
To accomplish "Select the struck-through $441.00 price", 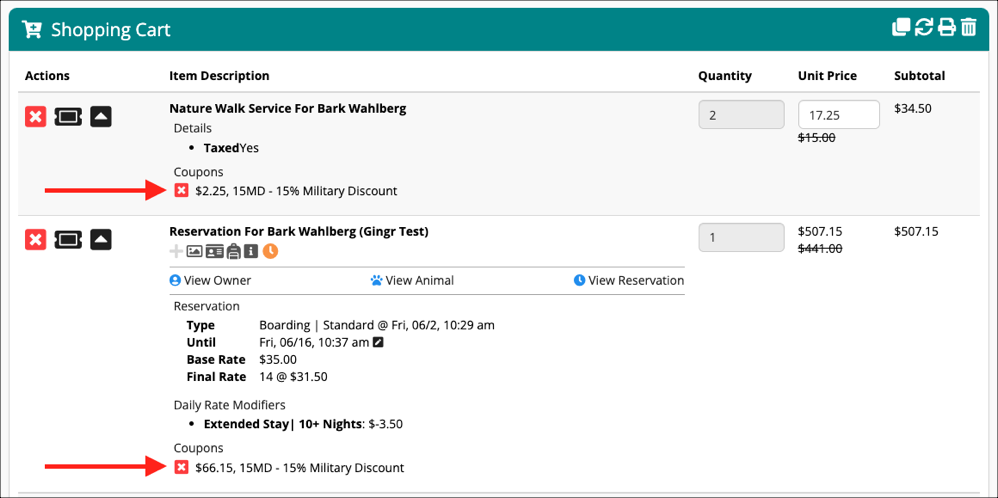I will [x=820, y=249].
